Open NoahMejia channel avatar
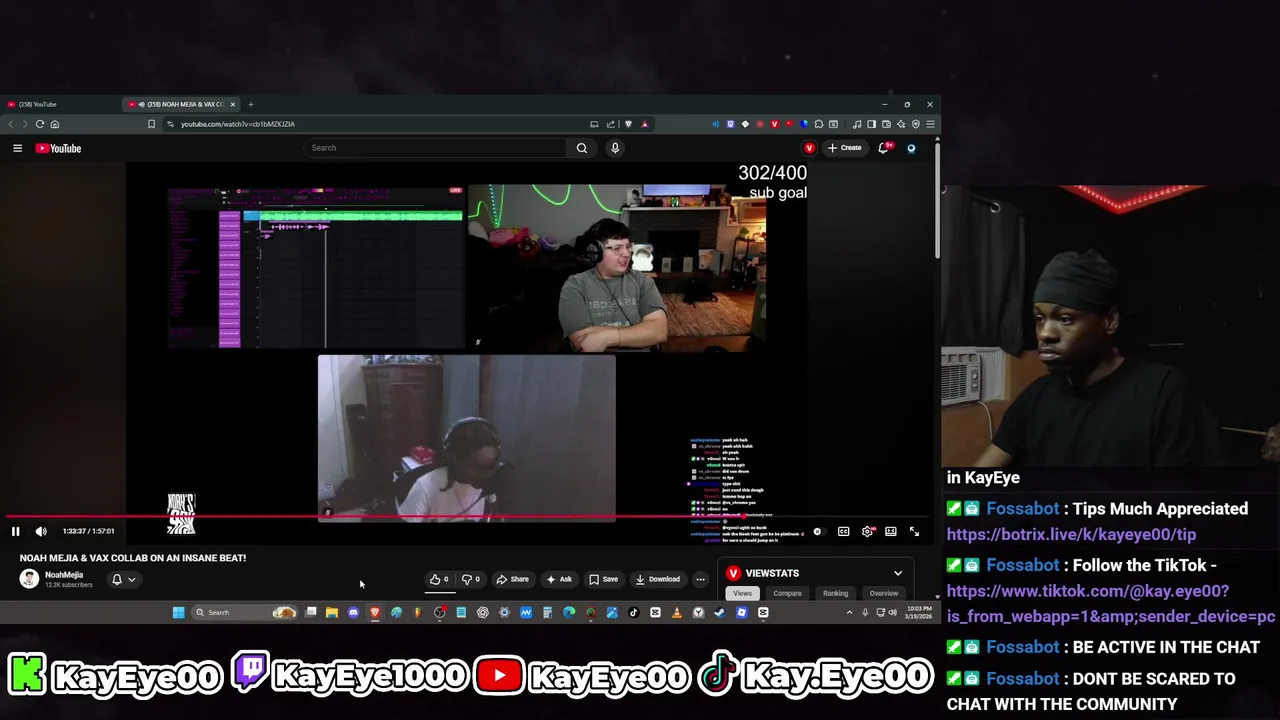Screen dimensions: 1280x720 click(29, 579)
